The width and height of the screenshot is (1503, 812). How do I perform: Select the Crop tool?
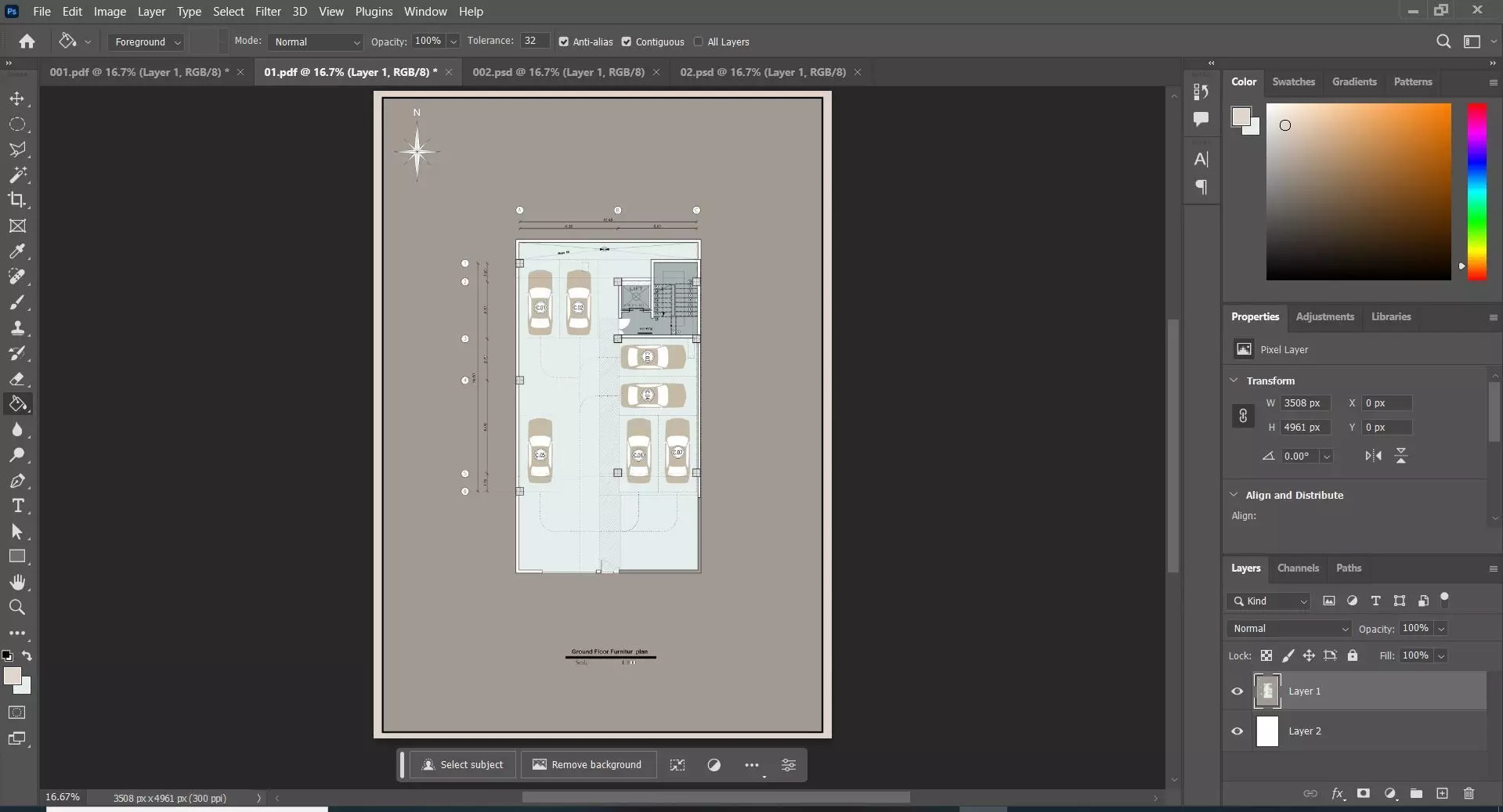pyautogui.click(x=17, y=200)
